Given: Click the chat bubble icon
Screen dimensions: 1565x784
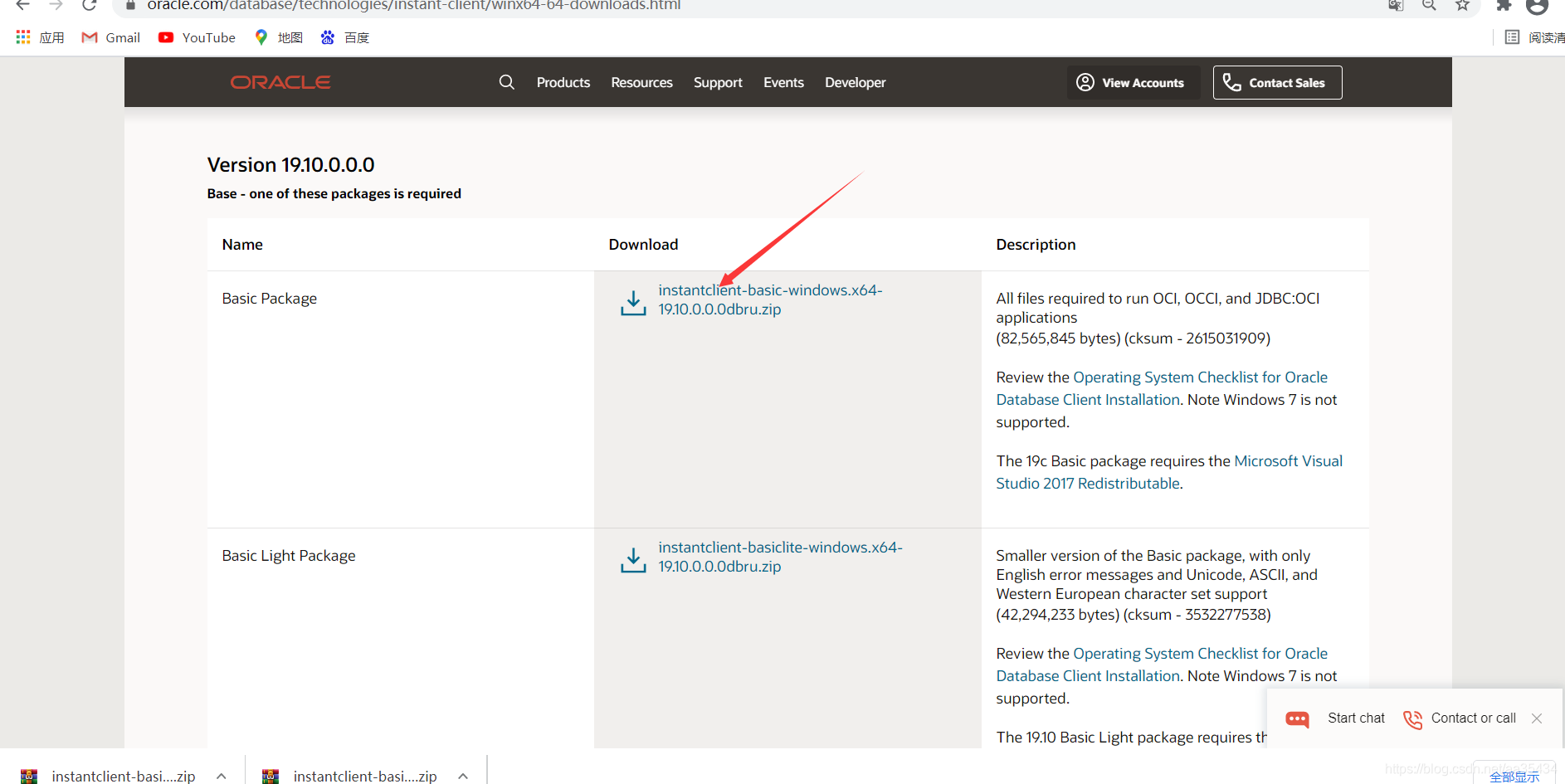Looking at the screenshot, I should pos(1297,718).
